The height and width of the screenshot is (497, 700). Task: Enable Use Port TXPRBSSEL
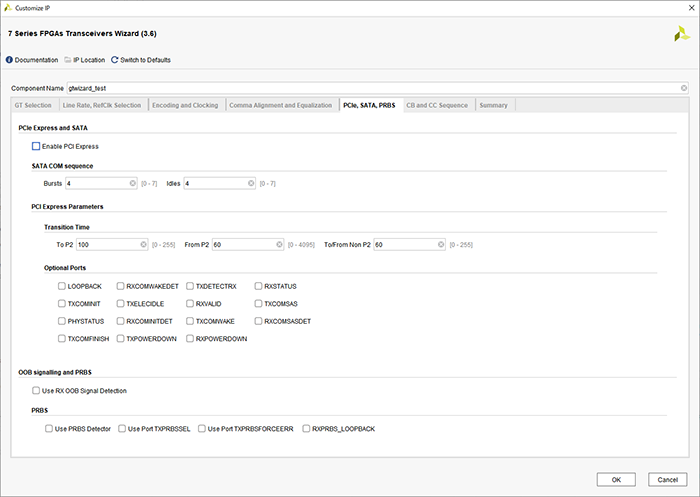tap(122, 429)
